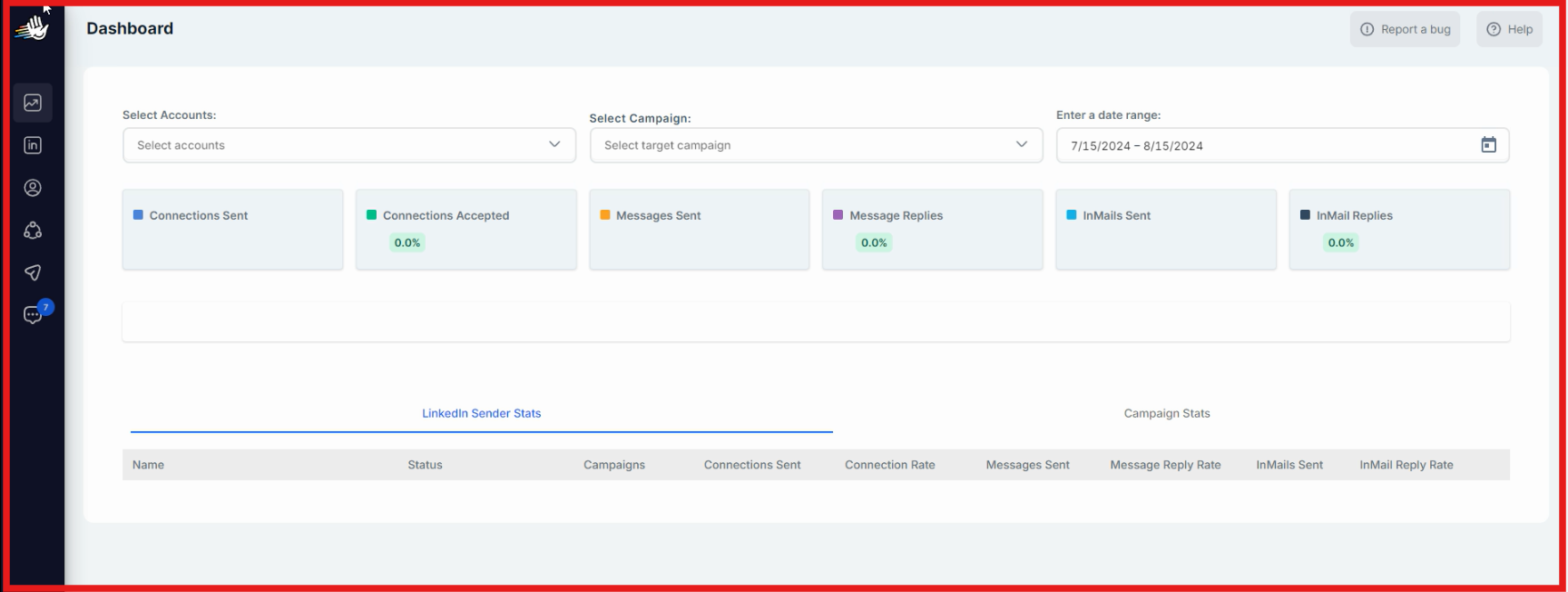Image resolution: width=1568 pixels, height=592 pixels.
Task: Click the InMails Sent column header
Action: [x=1289, y=465]
